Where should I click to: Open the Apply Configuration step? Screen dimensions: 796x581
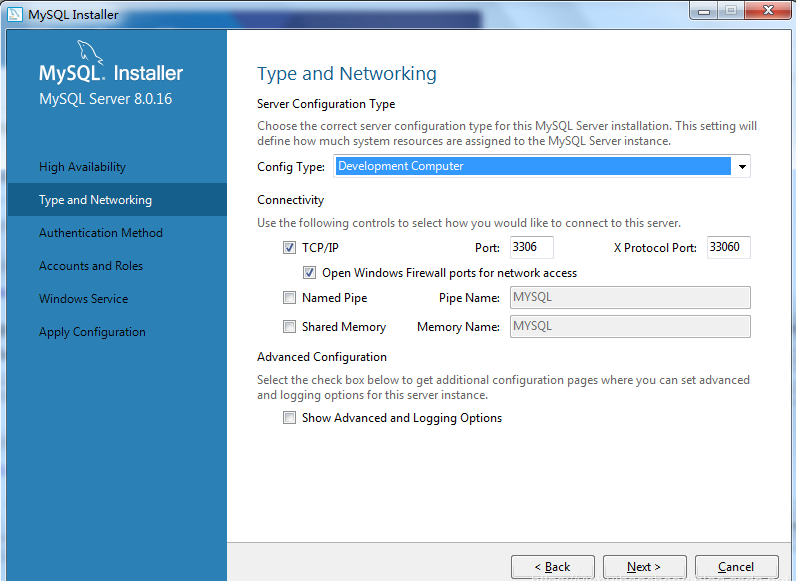tap(92, 332)
